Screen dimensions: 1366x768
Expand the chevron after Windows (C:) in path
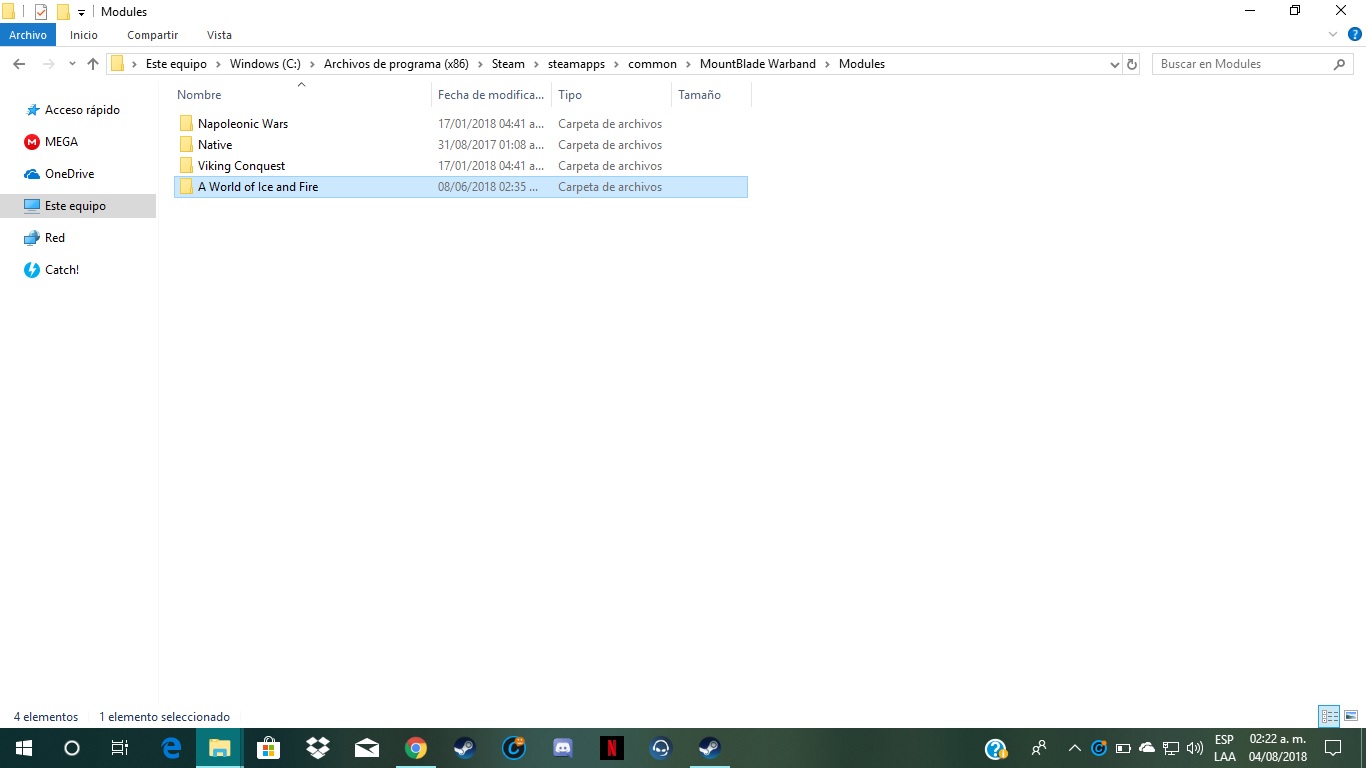tap(312, 64)
